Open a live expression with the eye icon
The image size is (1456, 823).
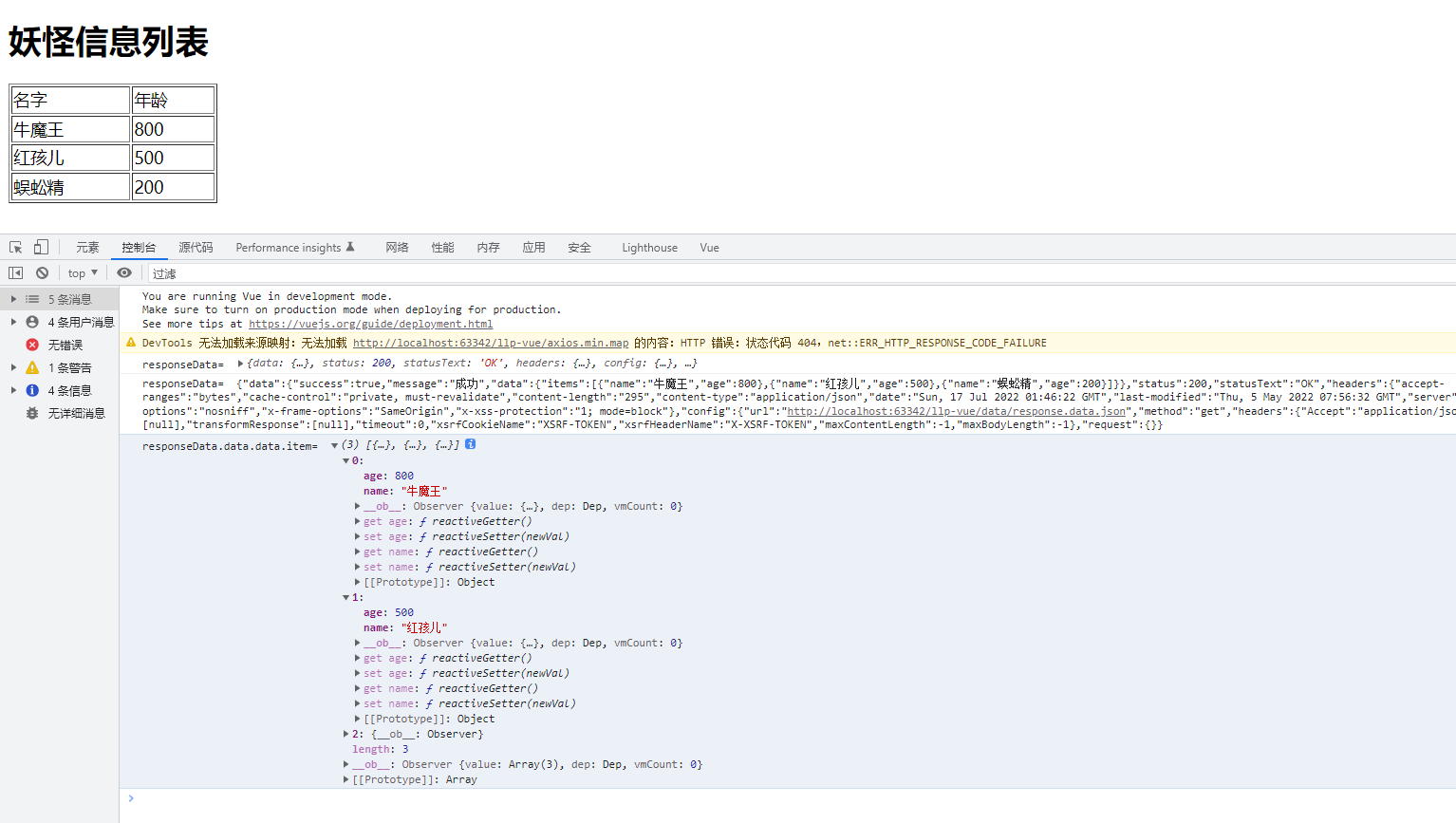[x=124, y=272]
